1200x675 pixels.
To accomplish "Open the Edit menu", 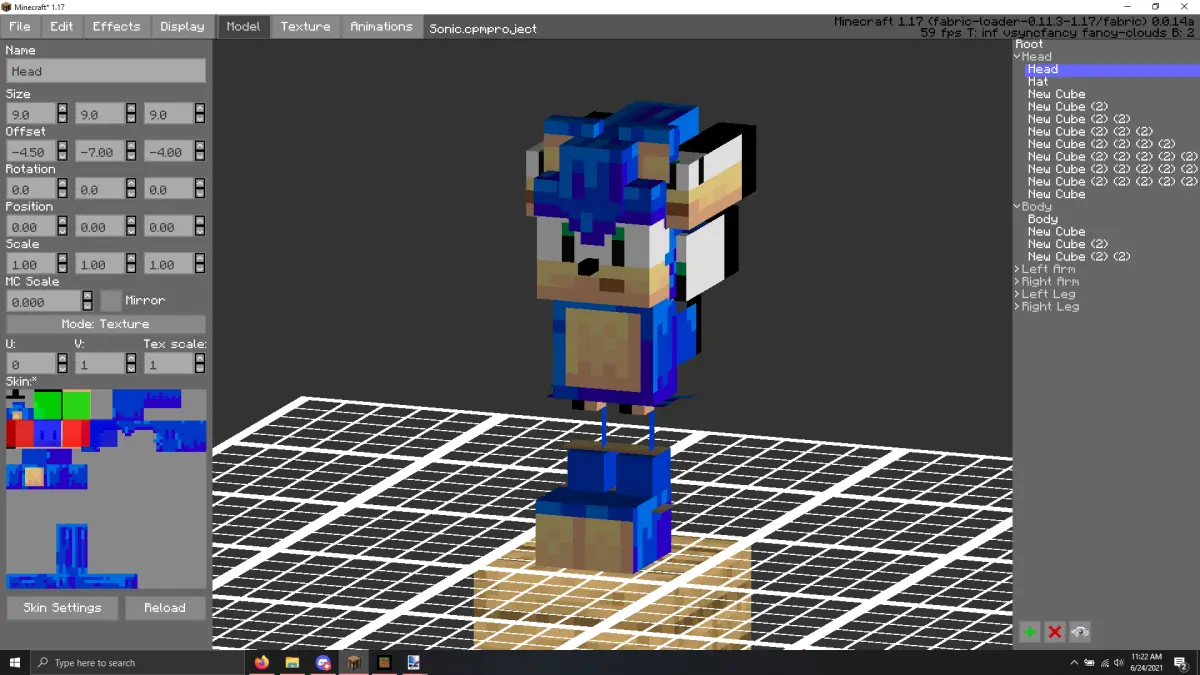I will click(62, 26).
